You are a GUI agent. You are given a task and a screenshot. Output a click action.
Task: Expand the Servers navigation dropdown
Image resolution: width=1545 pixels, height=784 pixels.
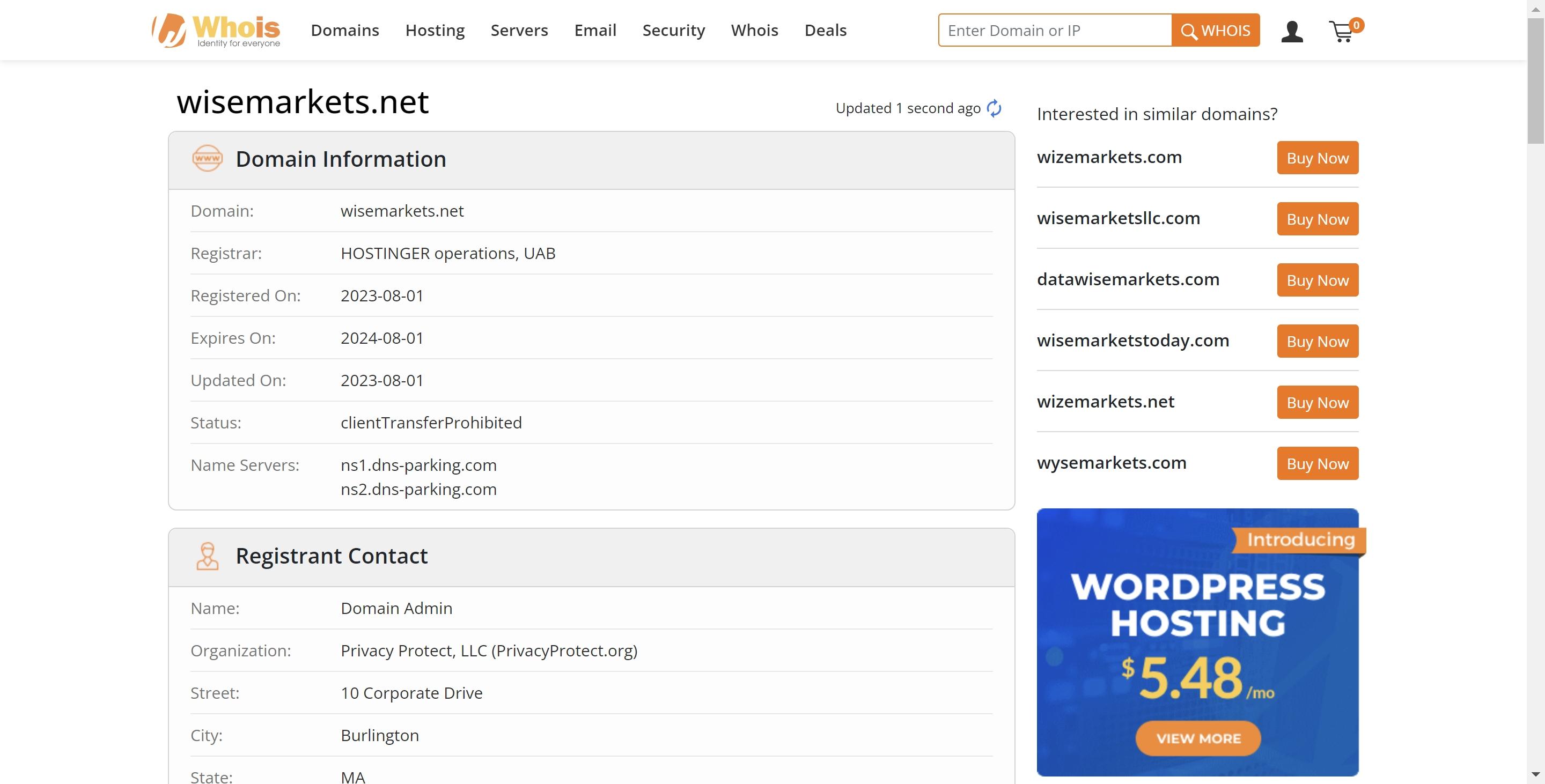519,30
